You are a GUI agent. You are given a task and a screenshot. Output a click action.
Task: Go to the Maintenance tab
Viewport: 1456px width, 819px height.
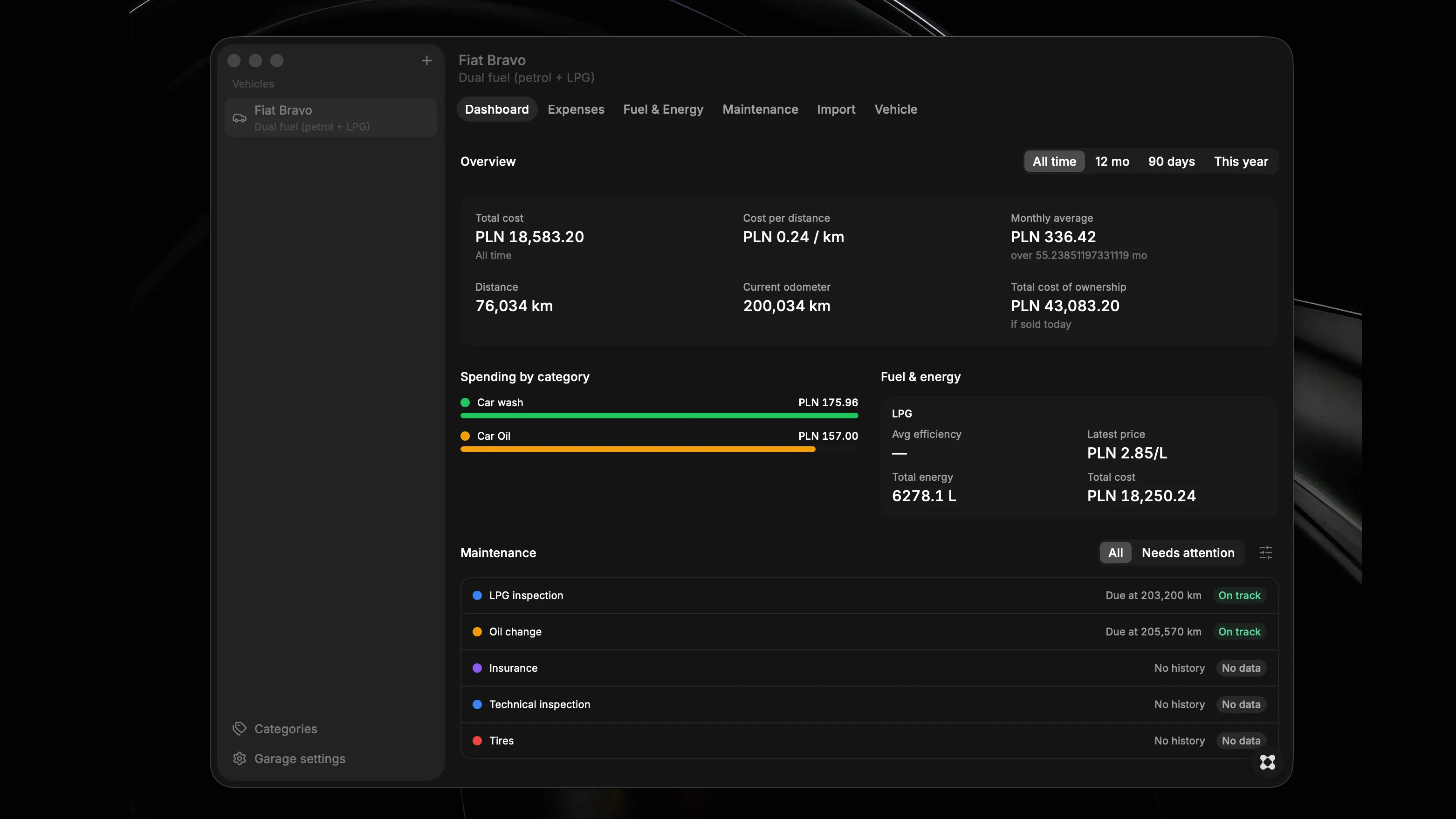tap(760, 109)
